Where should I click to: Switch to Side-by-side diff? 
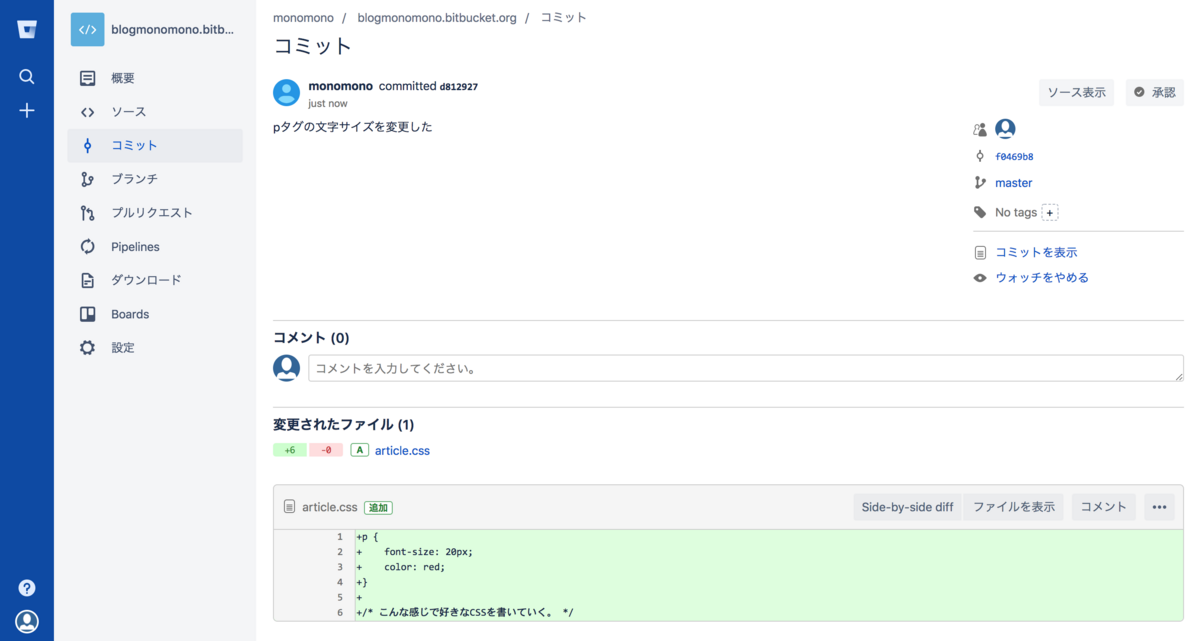(907, 507)
